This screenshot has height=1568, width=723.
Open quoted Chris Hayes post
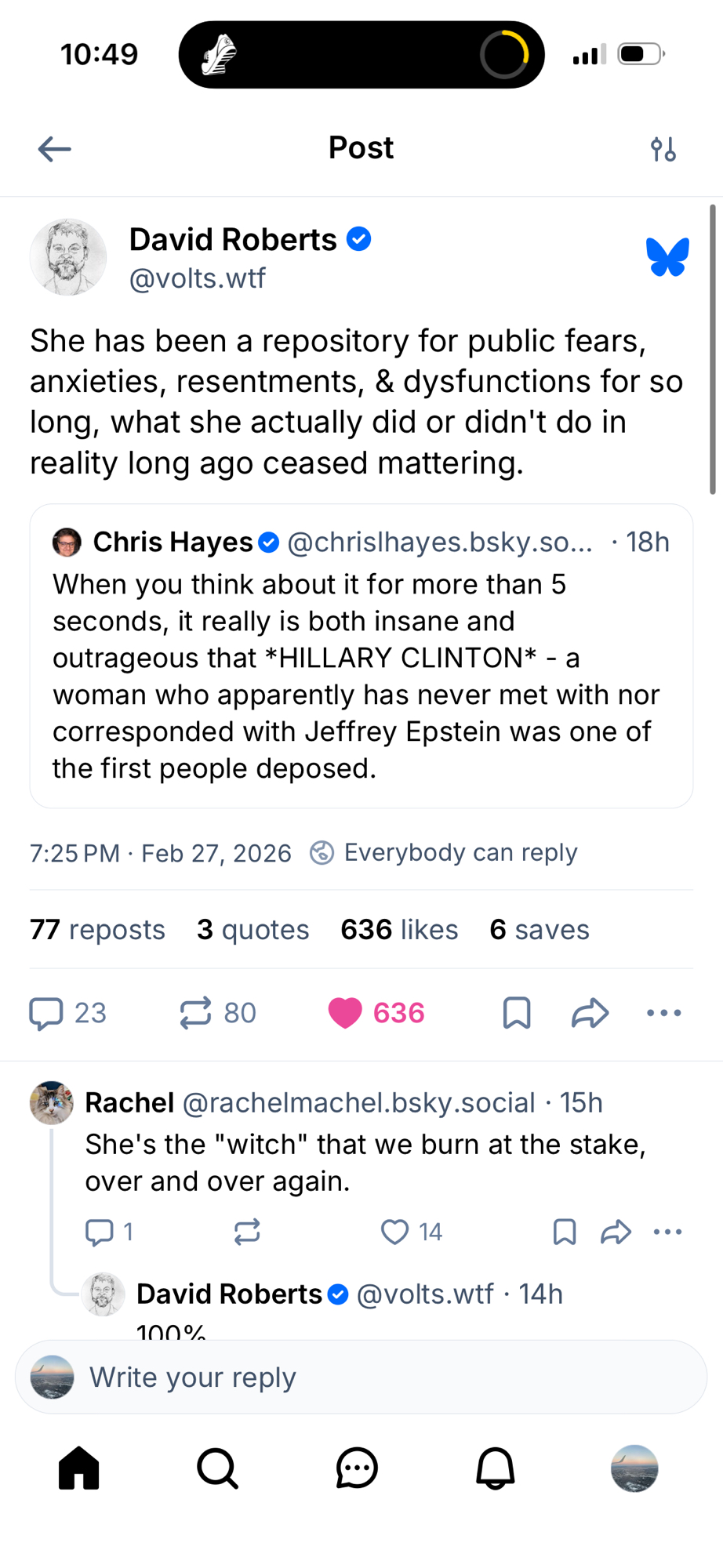361,674
